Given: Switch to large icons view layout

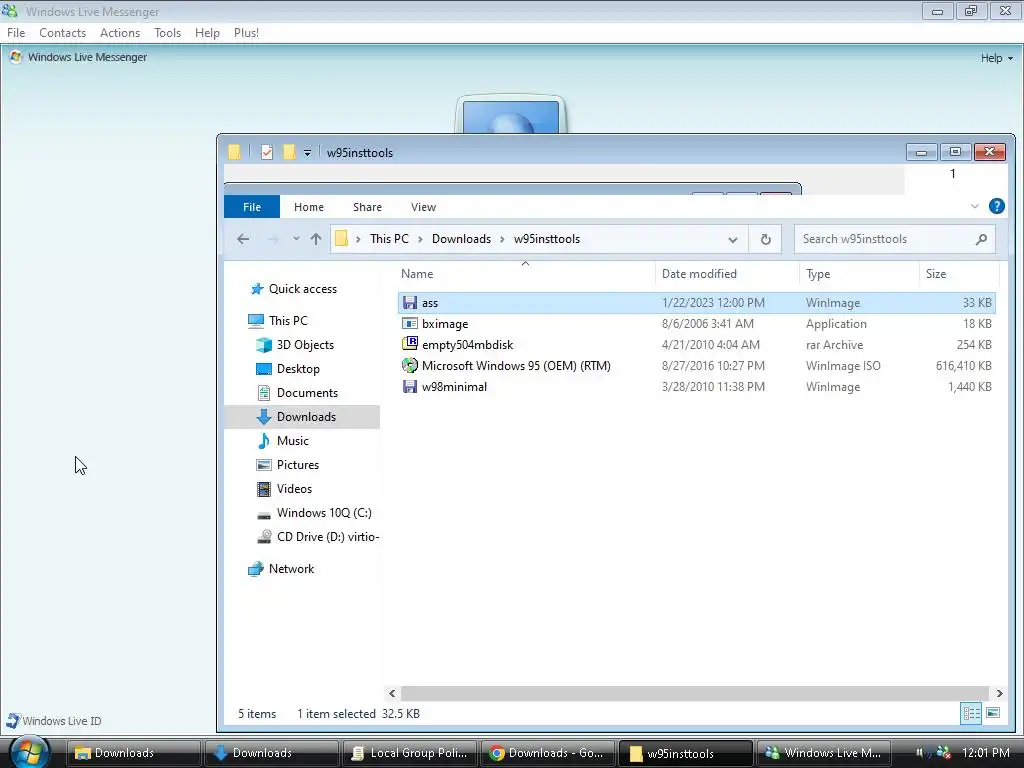Looking at the screenshot, I should 993,713.
